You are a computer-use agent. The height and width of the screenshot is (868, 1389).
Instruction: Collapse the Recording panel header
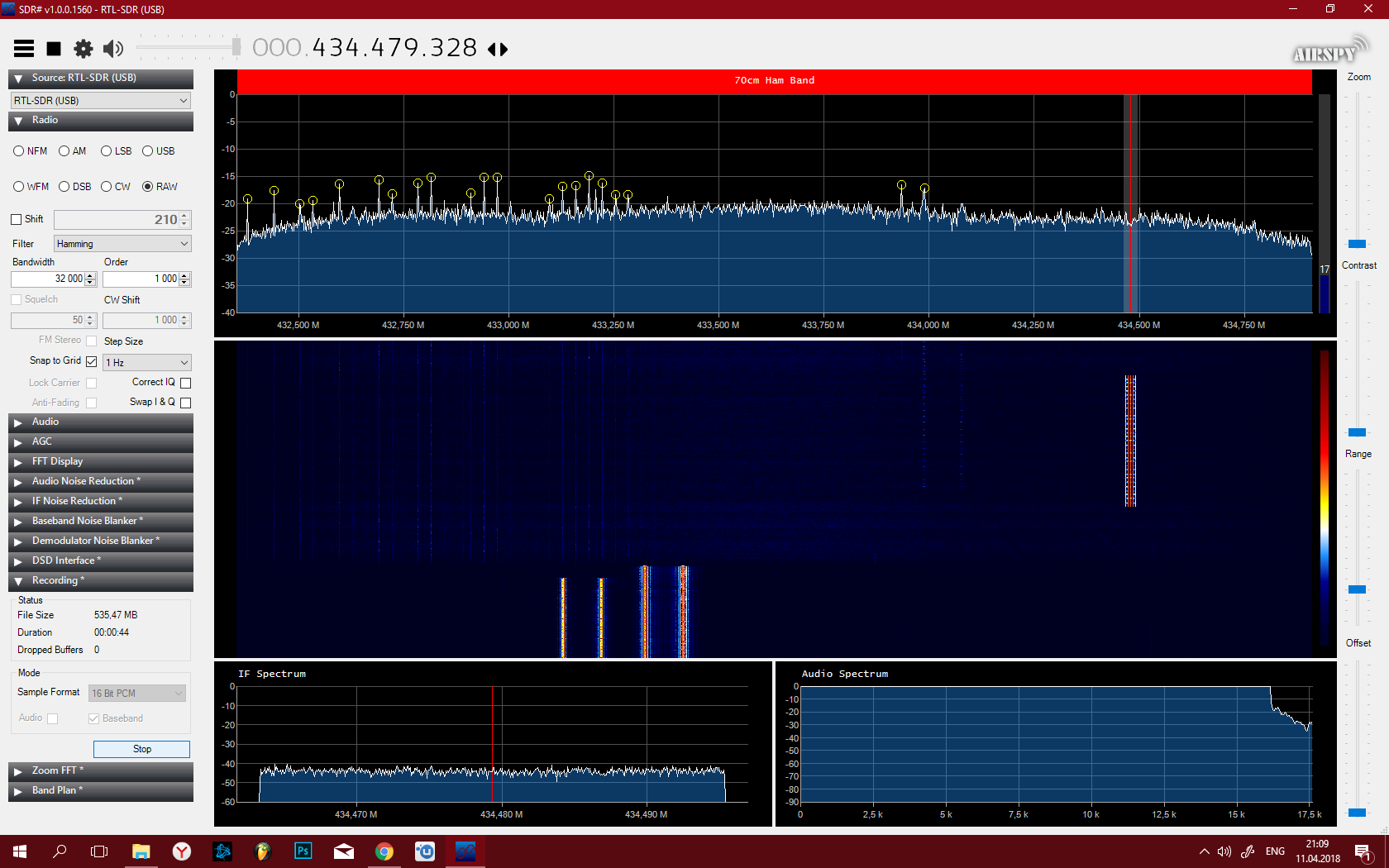(101, 580)
